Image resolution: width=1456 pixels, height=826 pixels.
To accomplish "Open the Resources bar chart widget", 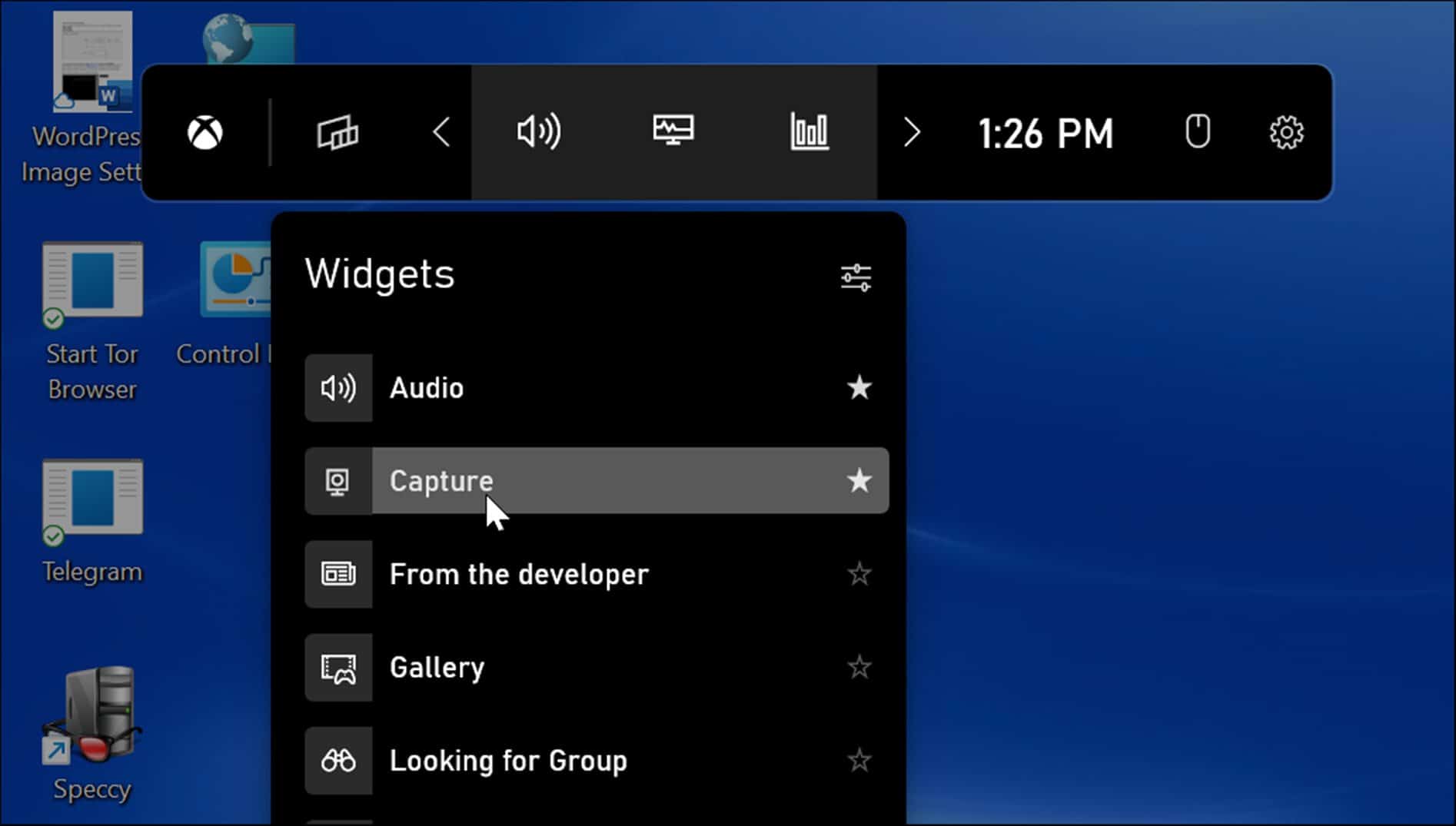I will pos(809,132).
